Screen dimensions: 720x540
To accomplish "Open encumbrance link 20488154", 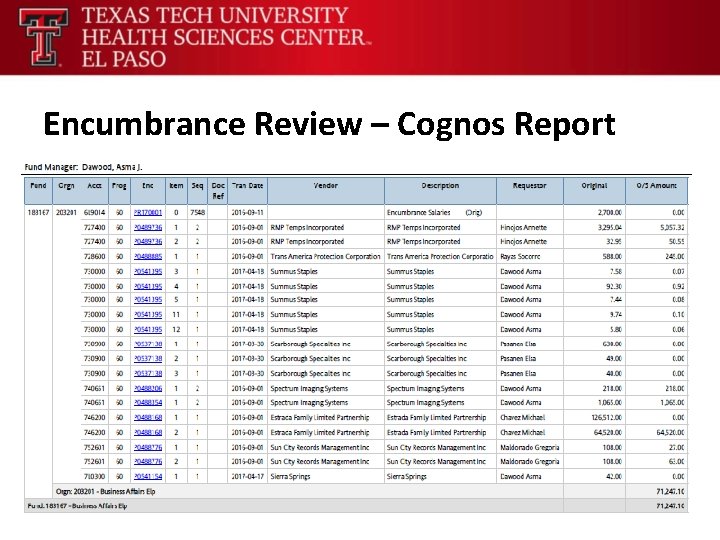I will click(148, 403).
